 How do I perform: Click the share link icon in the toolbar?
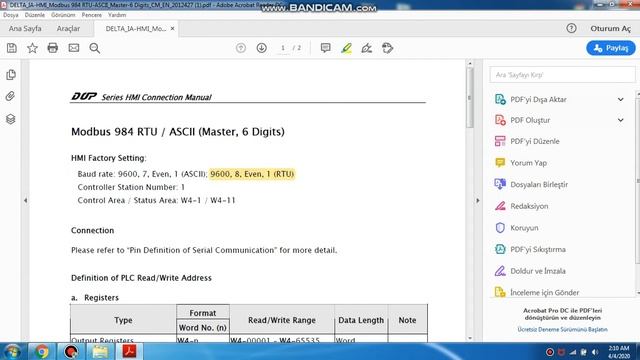coord(387,48)
